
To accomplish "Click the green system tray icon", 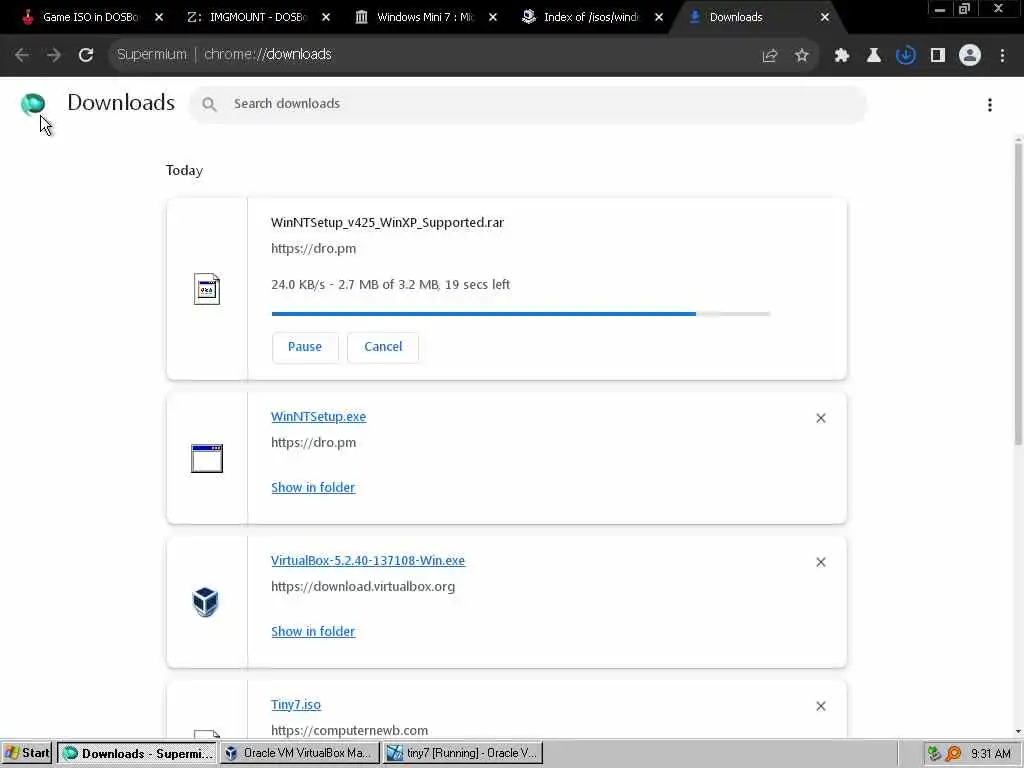I will point(935,754).
